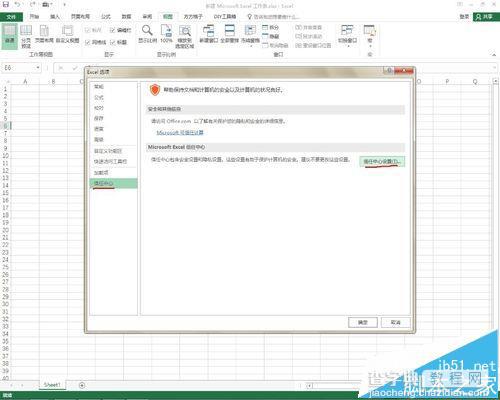Click the 显示比例 zoom magnifier icon

[147, 34]
